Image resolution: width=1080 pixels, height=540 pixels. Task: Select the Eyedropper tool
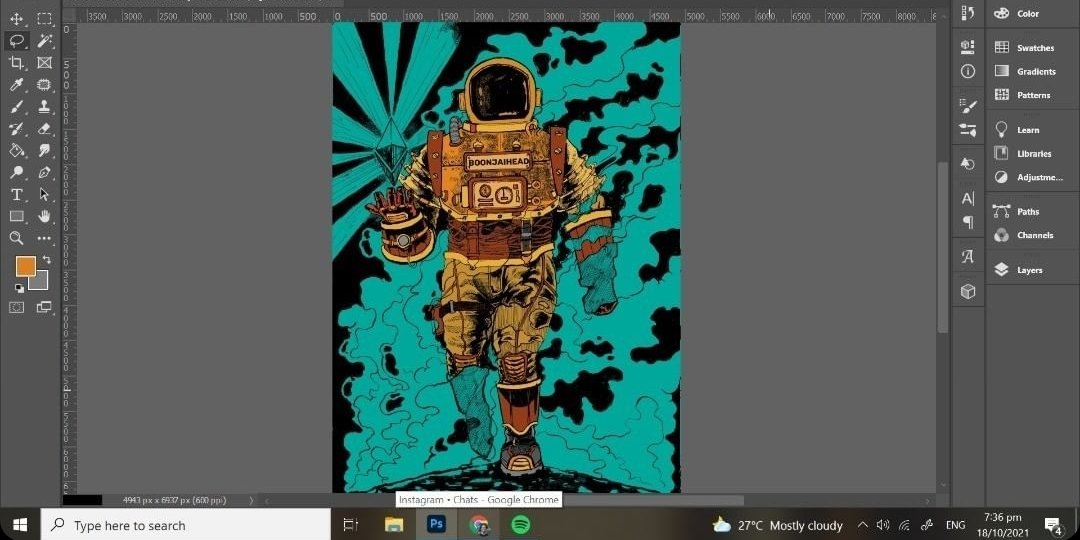(17, 85)
